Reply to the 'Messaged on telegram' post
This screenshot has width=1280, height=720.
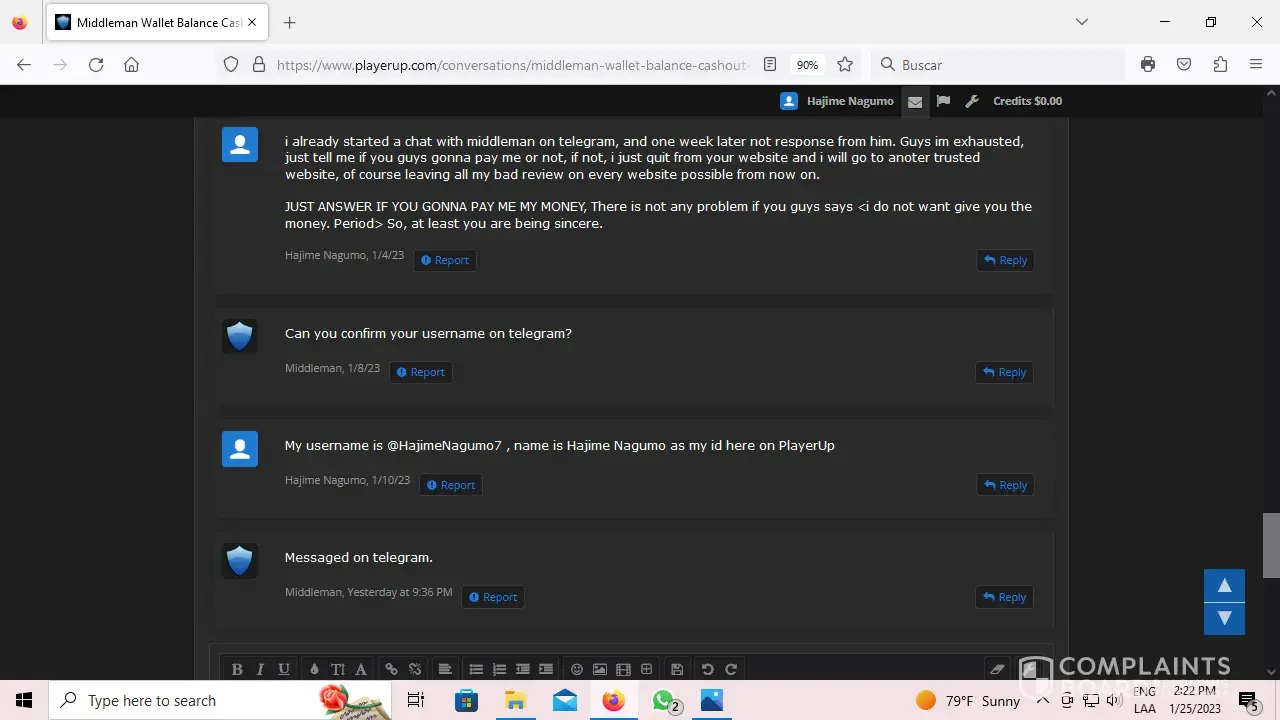[1004, 597]
